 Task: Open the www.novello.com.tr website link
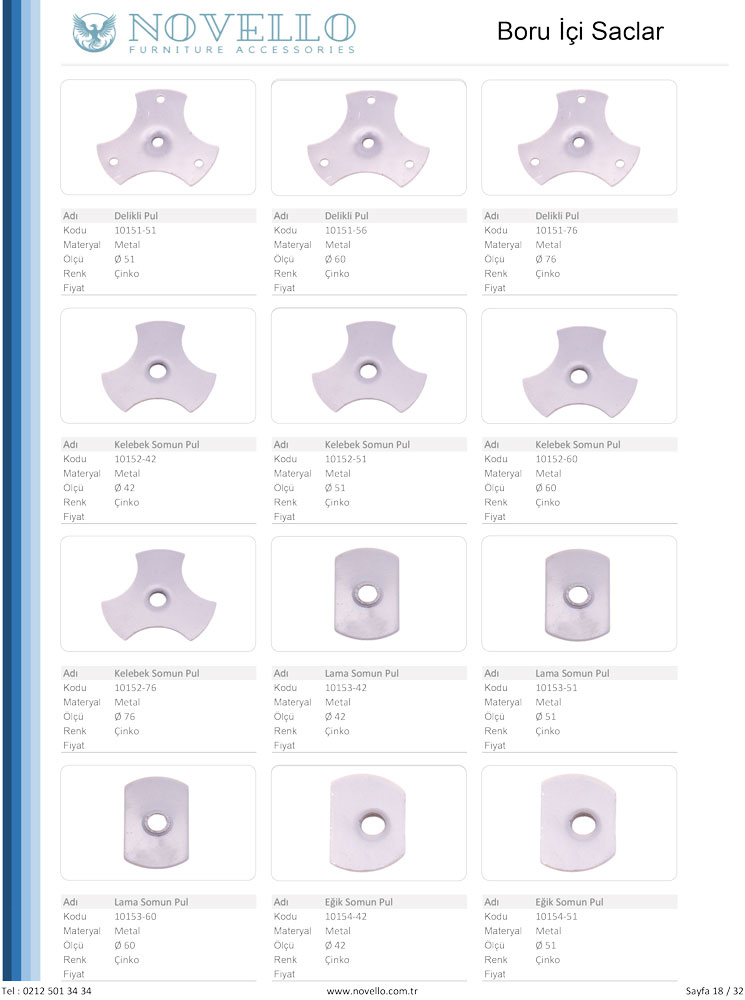pyautogui.click(x=371, y=991)
